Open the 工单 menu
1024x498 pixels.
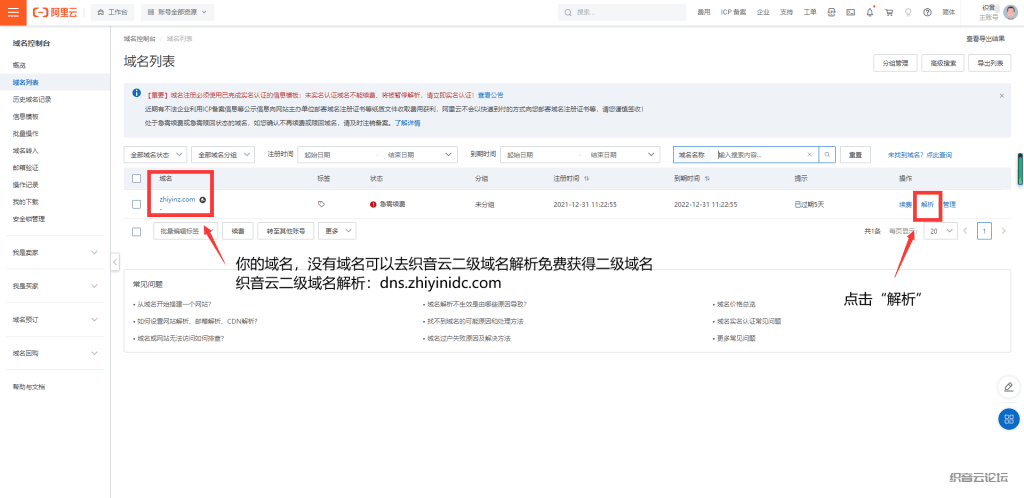(x=809, y=12)
